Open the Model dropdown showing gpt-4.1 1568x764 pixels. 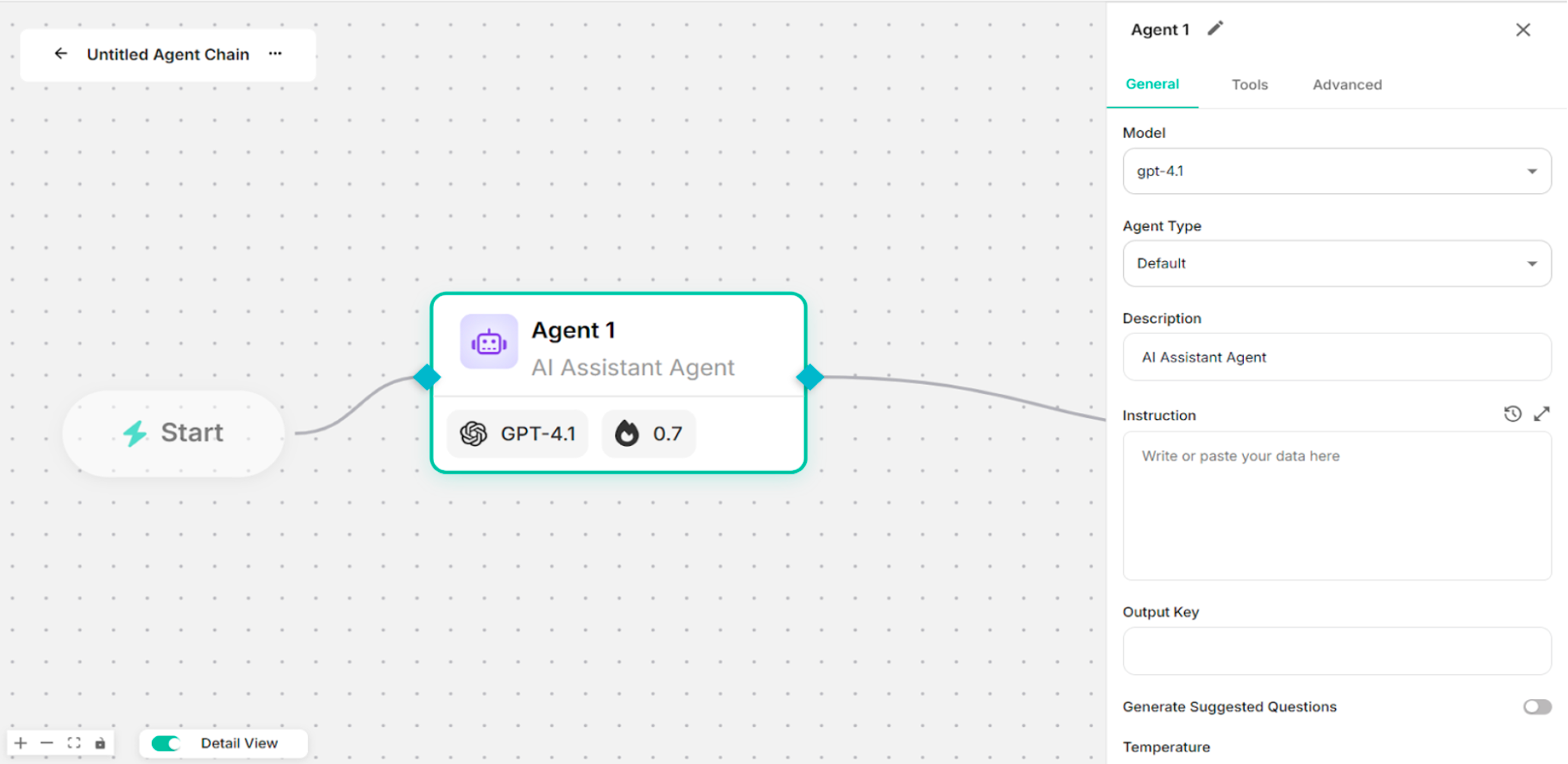click(1337, 171)
